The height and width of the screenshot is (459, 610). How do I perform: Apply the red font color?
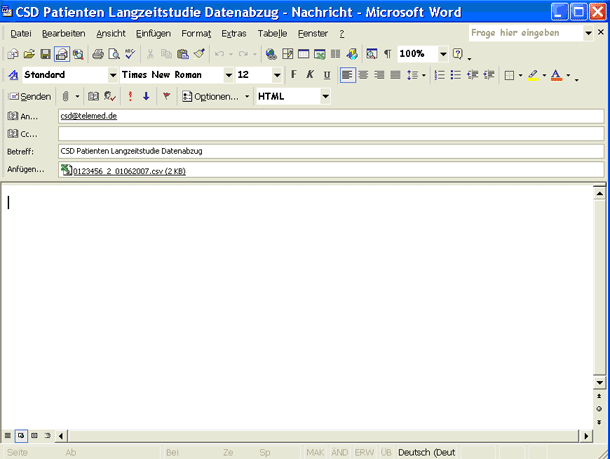coord(557,75)
